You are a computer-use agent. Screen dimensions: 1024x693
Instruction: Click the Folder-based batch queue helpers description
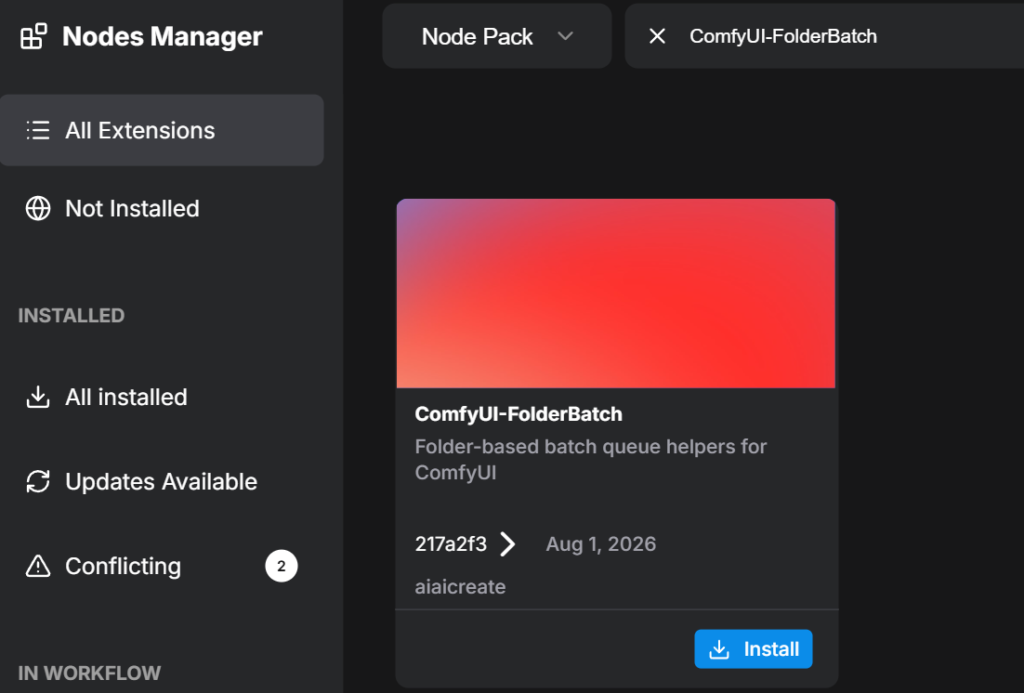(x=590, y=459)
